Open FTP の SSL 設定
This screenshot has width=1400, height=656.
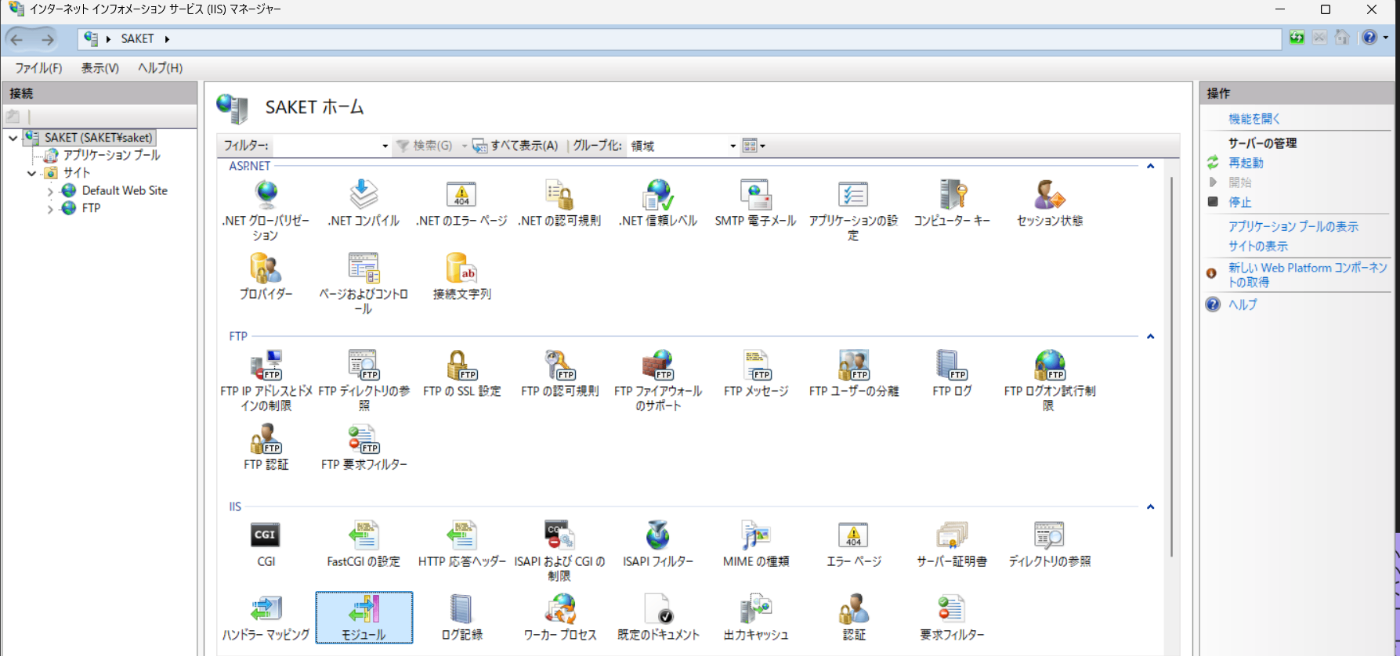461,374
